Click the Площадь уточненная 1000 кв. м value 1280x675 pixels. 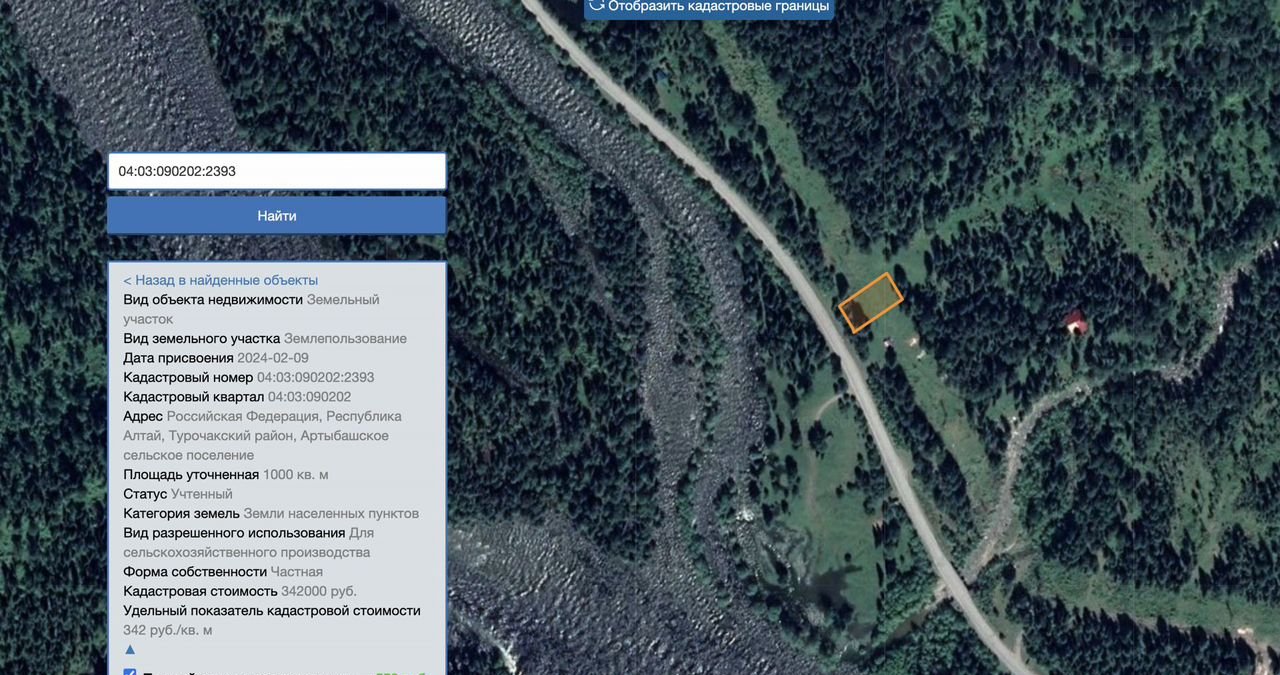pos(295,474)
